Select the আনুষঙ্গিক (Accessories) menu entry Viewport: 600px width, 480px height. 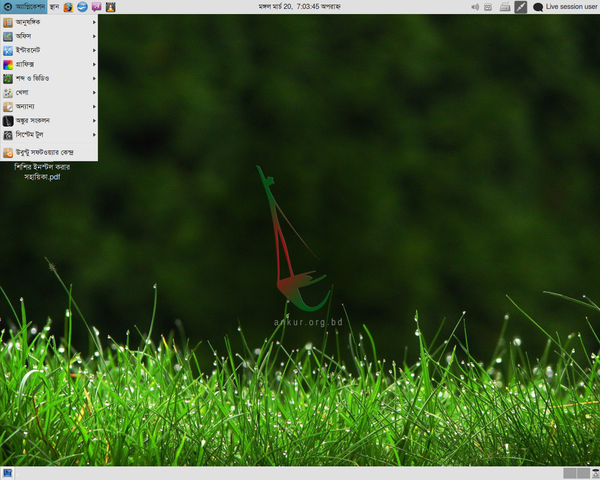(49, 22)
